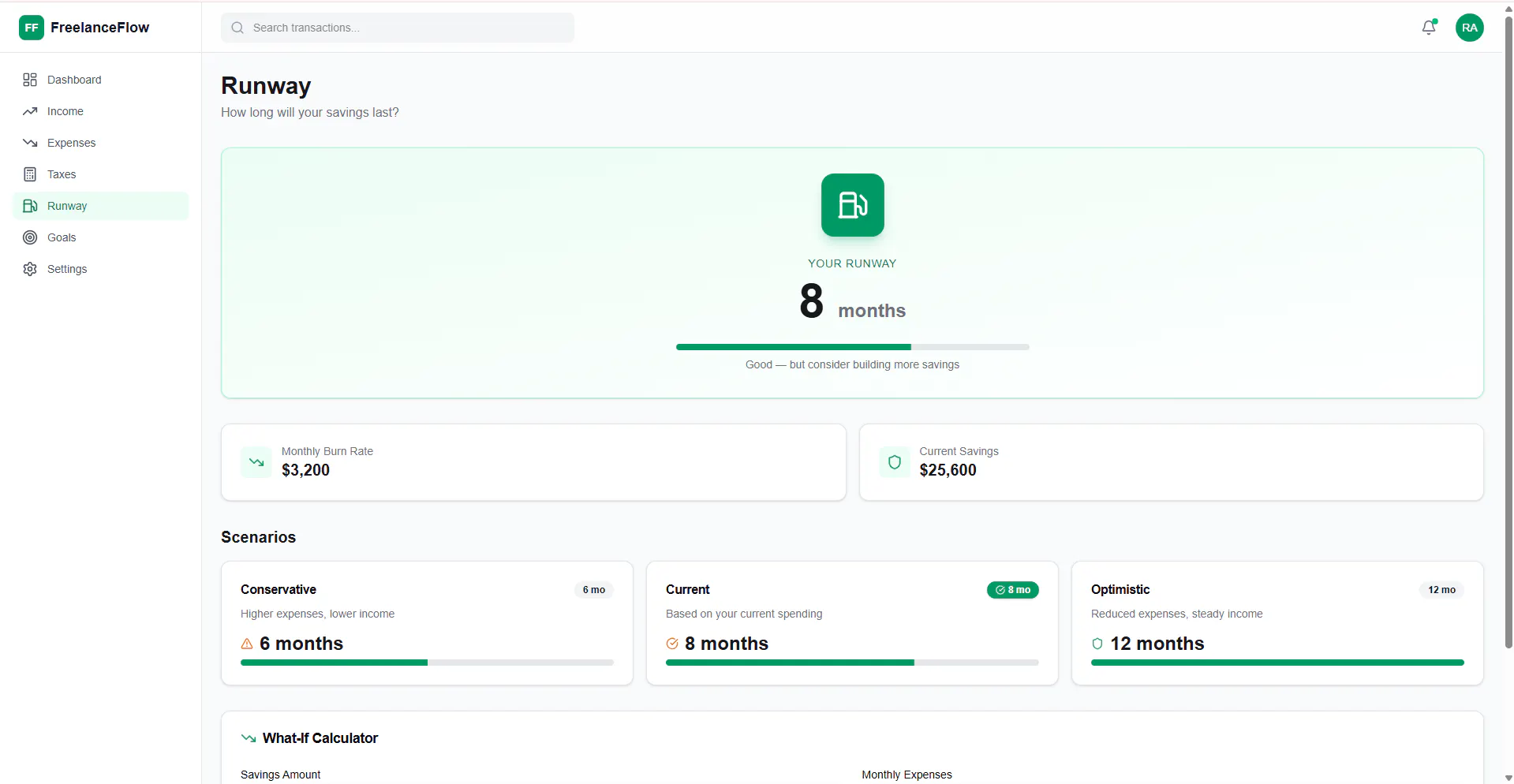1514x784 pixels.
Task: Click the FreelanceFlow brand name
Action: coord(99,28)
